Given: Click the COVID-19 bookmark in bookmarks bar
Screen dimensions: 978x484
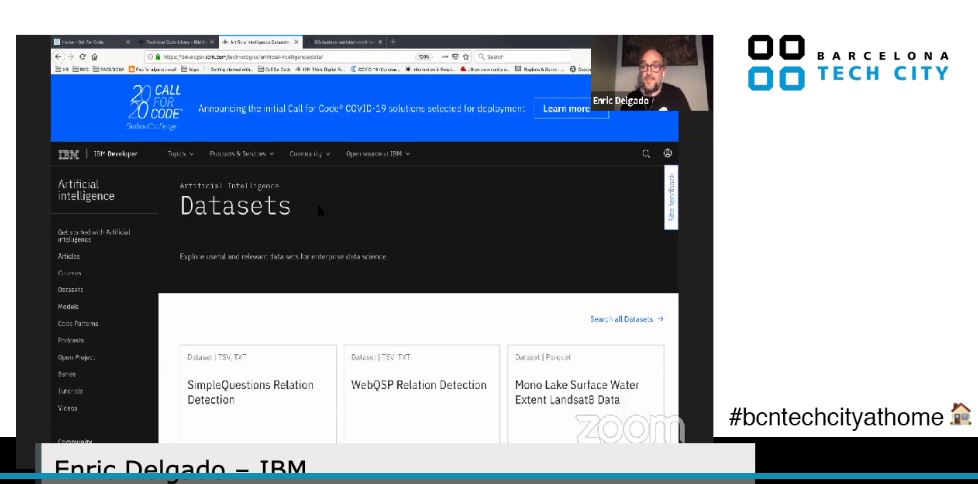Looking at the screenshot, I should pyautogui.click(x=374, y=69).
